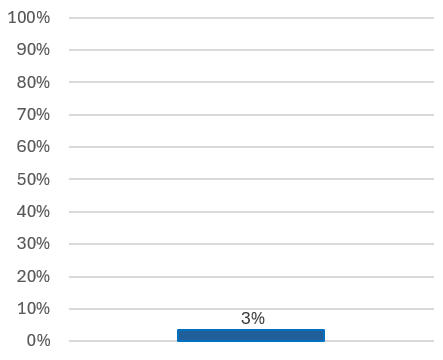Click the gridline at 30%
Screen dimensions: 443x360
tap(251, 244)
